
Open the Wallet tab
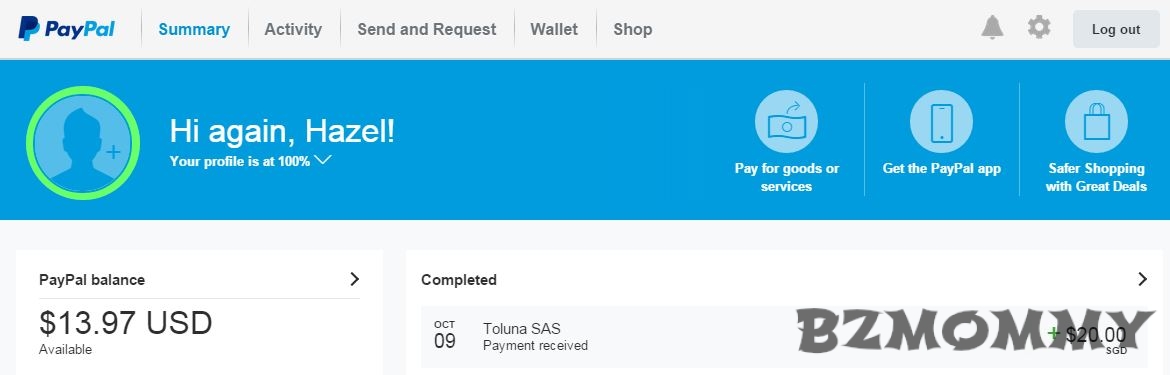tap(554, 29)
